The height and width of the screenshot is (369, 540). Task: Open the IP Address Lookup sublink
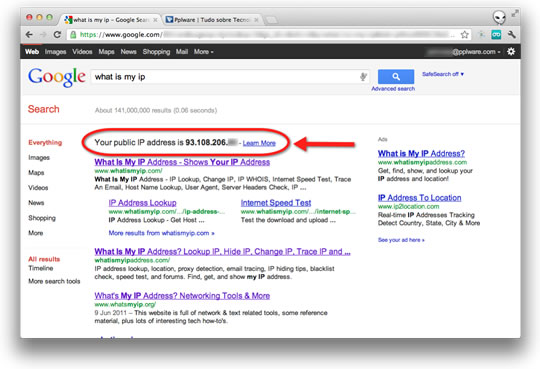pyautogui.click(x=143, y=203)
